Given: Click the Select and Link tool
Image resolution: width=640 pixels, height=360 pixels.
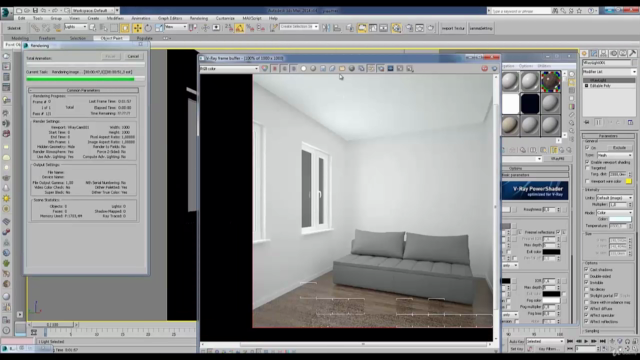Looking at the screenshot, I should pyautogui.click(x=36, y=28).
